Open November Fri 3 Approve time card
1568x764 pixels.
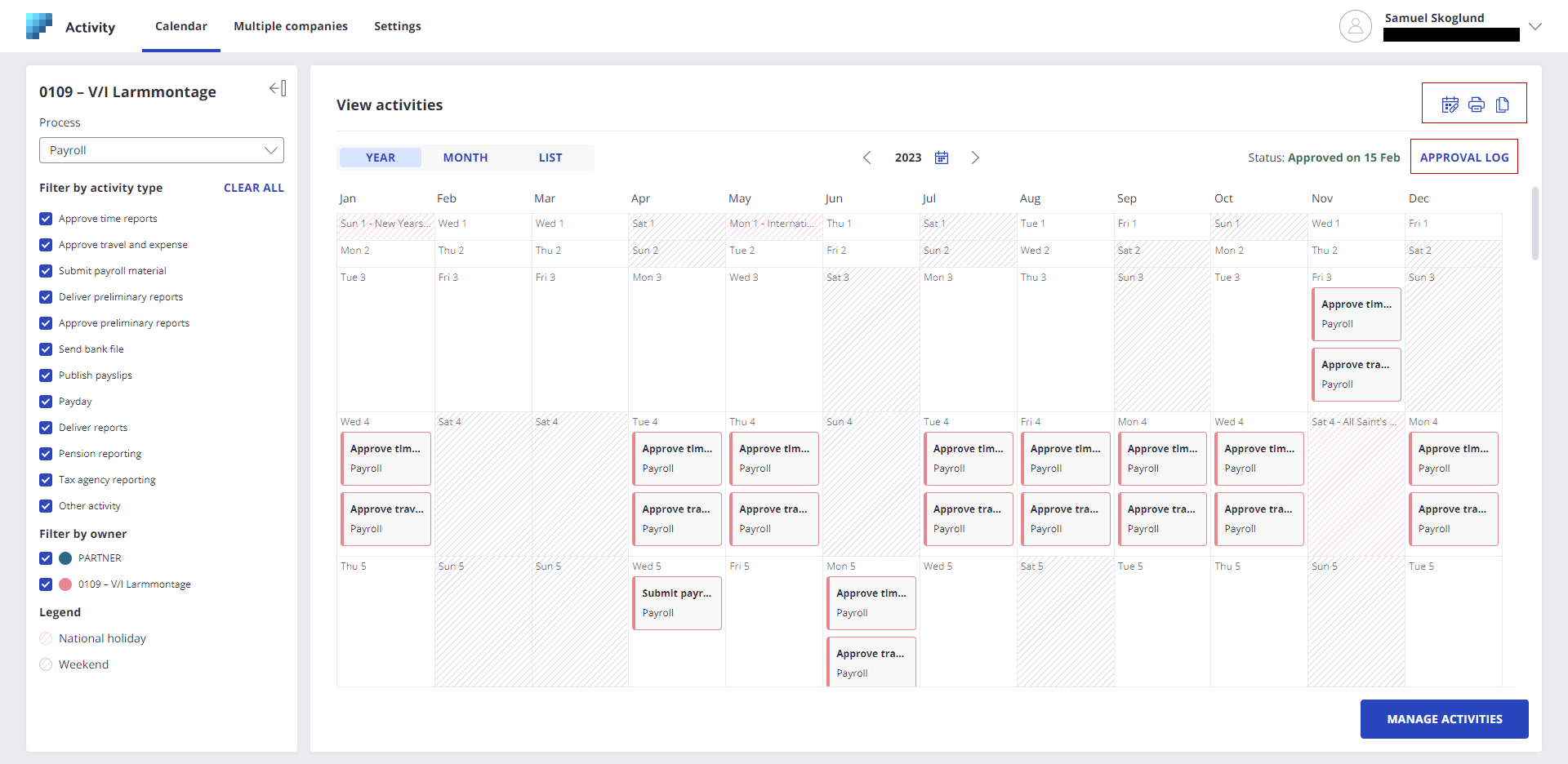tap(1356, 314)
